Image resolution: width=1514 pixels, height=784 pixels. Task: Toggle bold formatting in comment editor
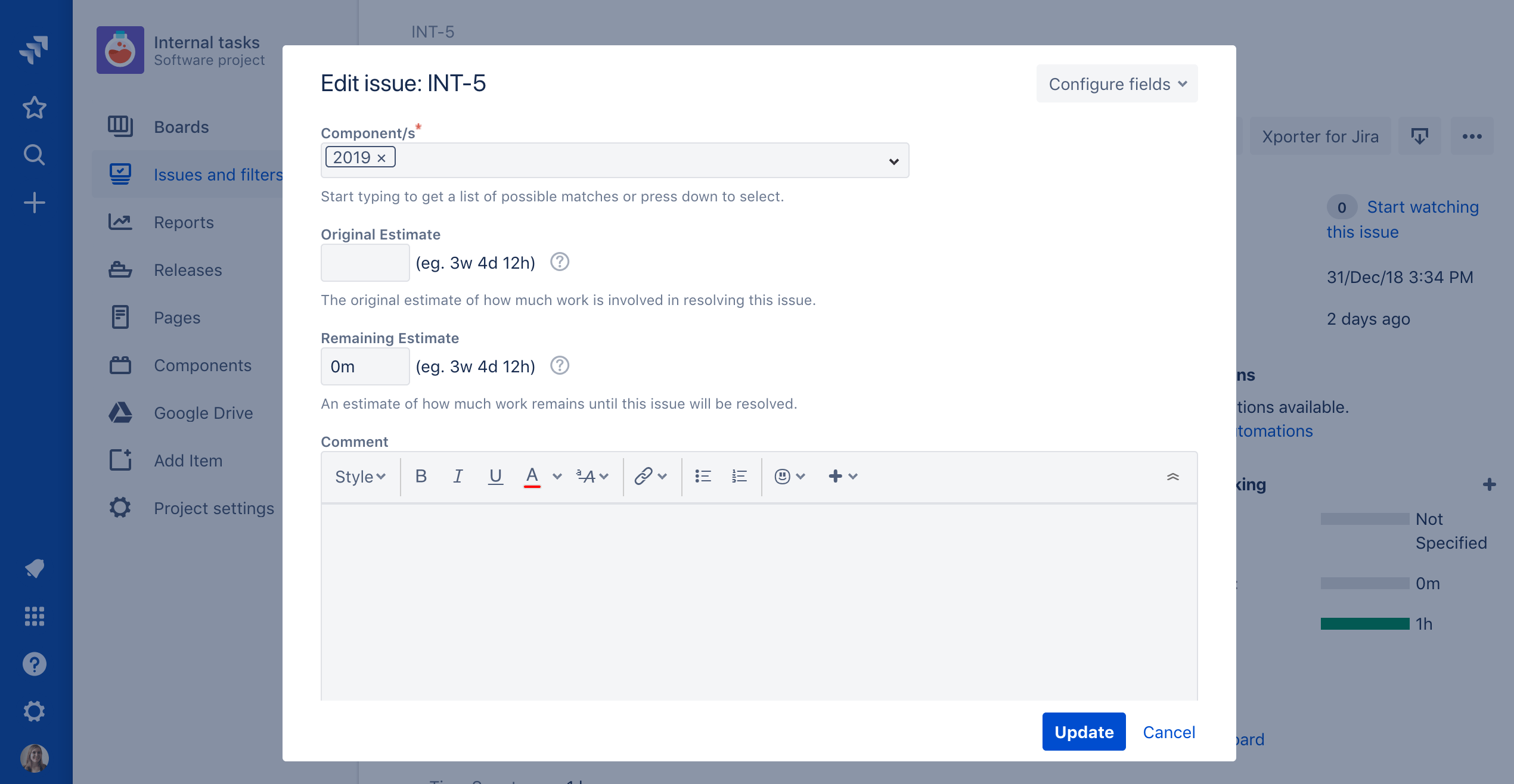point(421,476)
